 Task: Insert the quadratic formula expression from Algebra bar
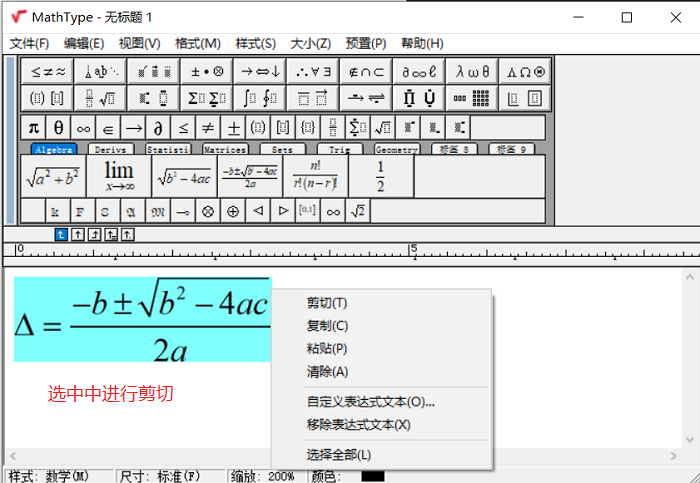click(250, 177)
